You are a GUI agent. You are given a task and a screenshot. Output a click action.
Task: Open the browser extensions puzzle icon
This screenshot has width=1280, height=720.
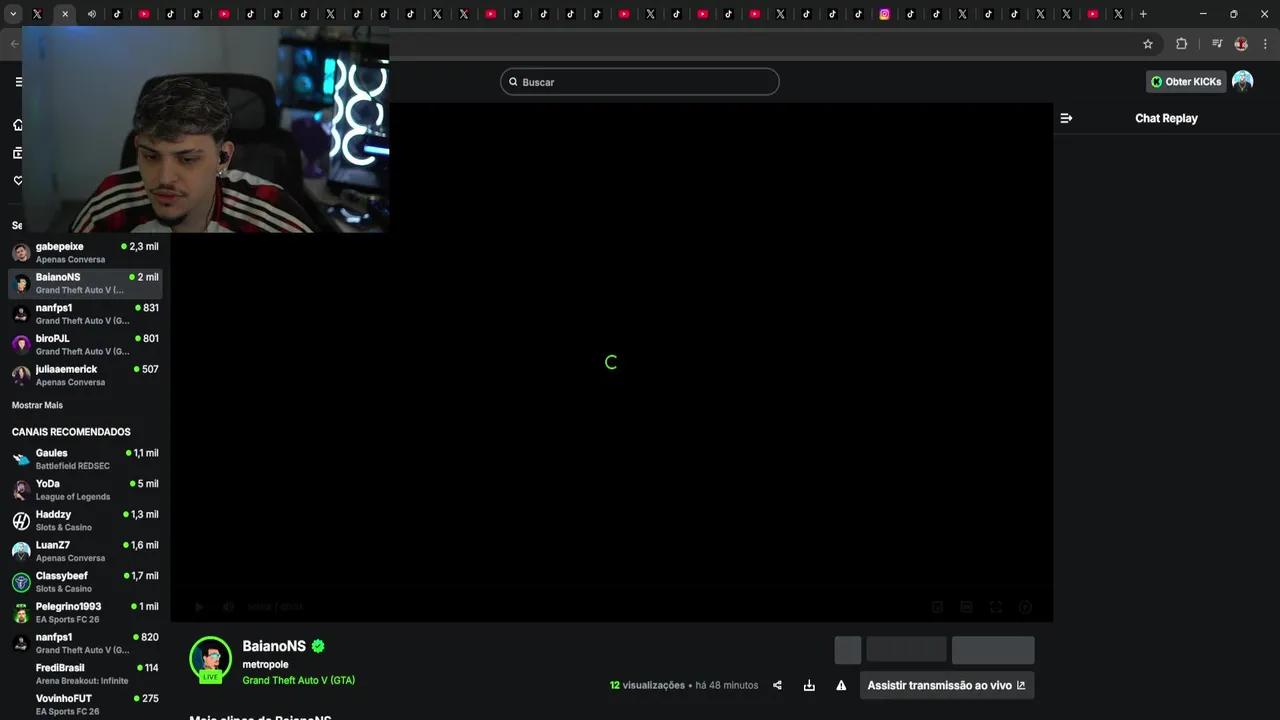[1181, 44]
